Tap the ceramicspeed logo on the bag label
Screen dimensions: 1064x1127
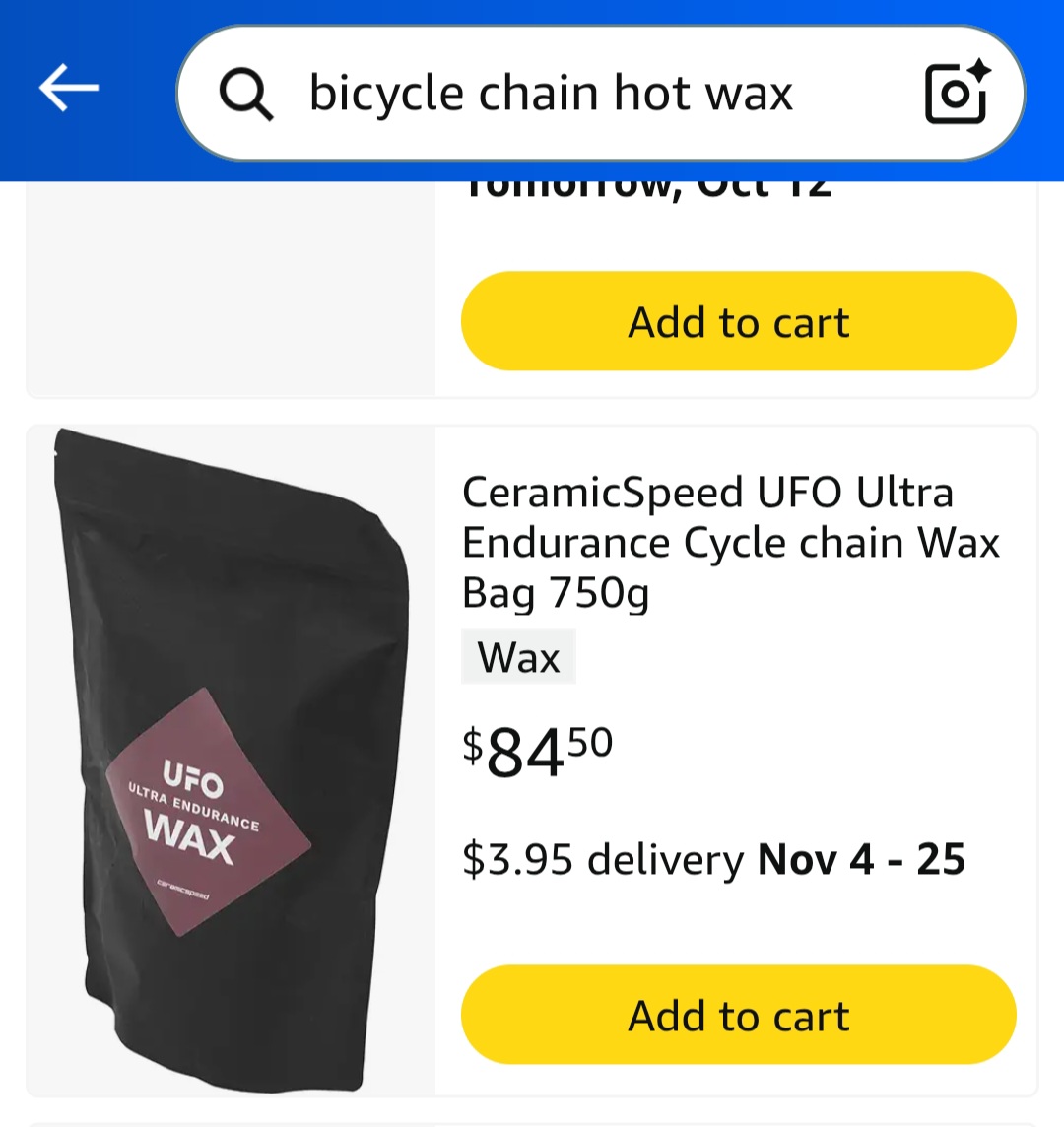183,890
